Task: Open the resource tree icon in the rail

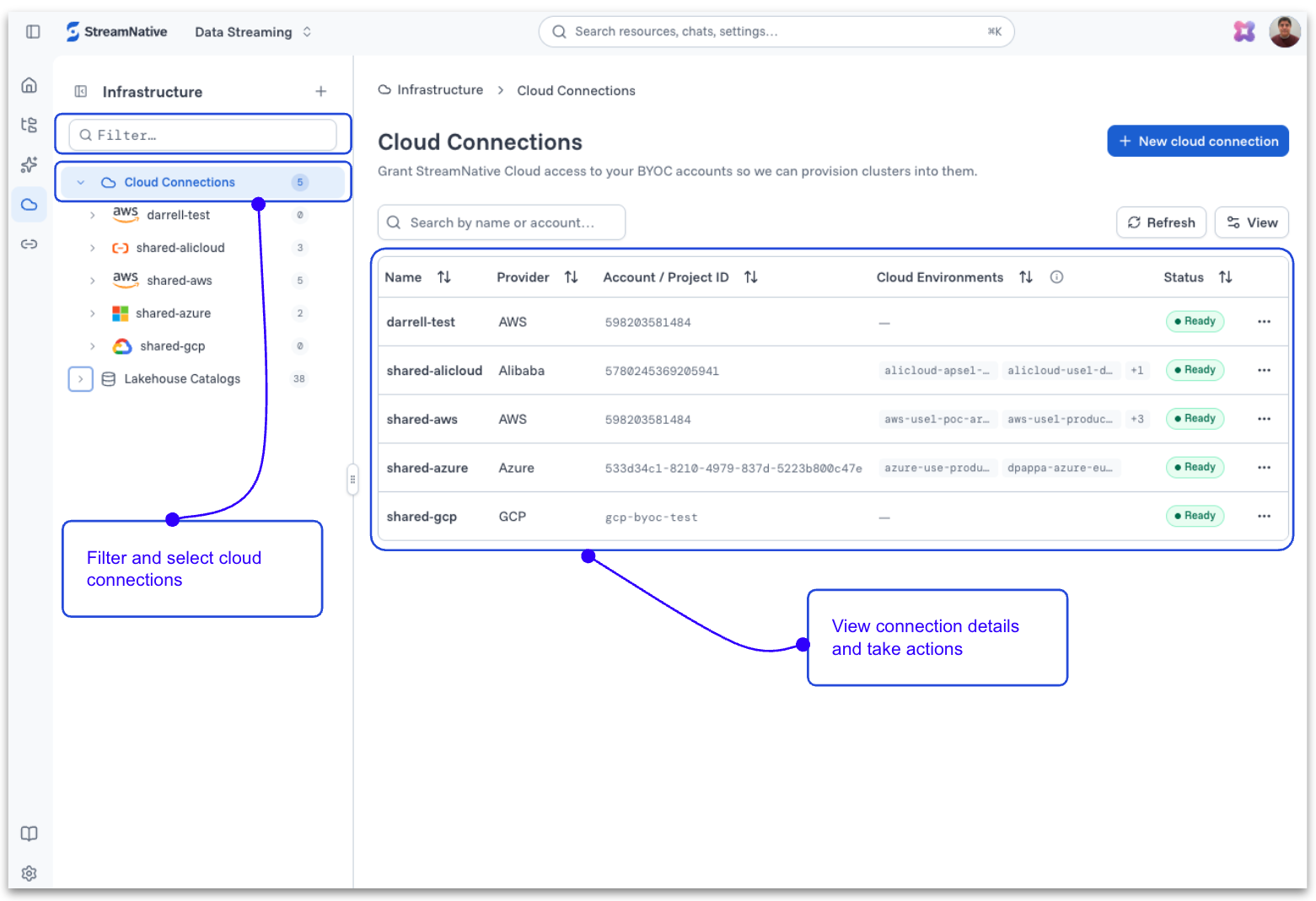Action: [x=30, y=125]
